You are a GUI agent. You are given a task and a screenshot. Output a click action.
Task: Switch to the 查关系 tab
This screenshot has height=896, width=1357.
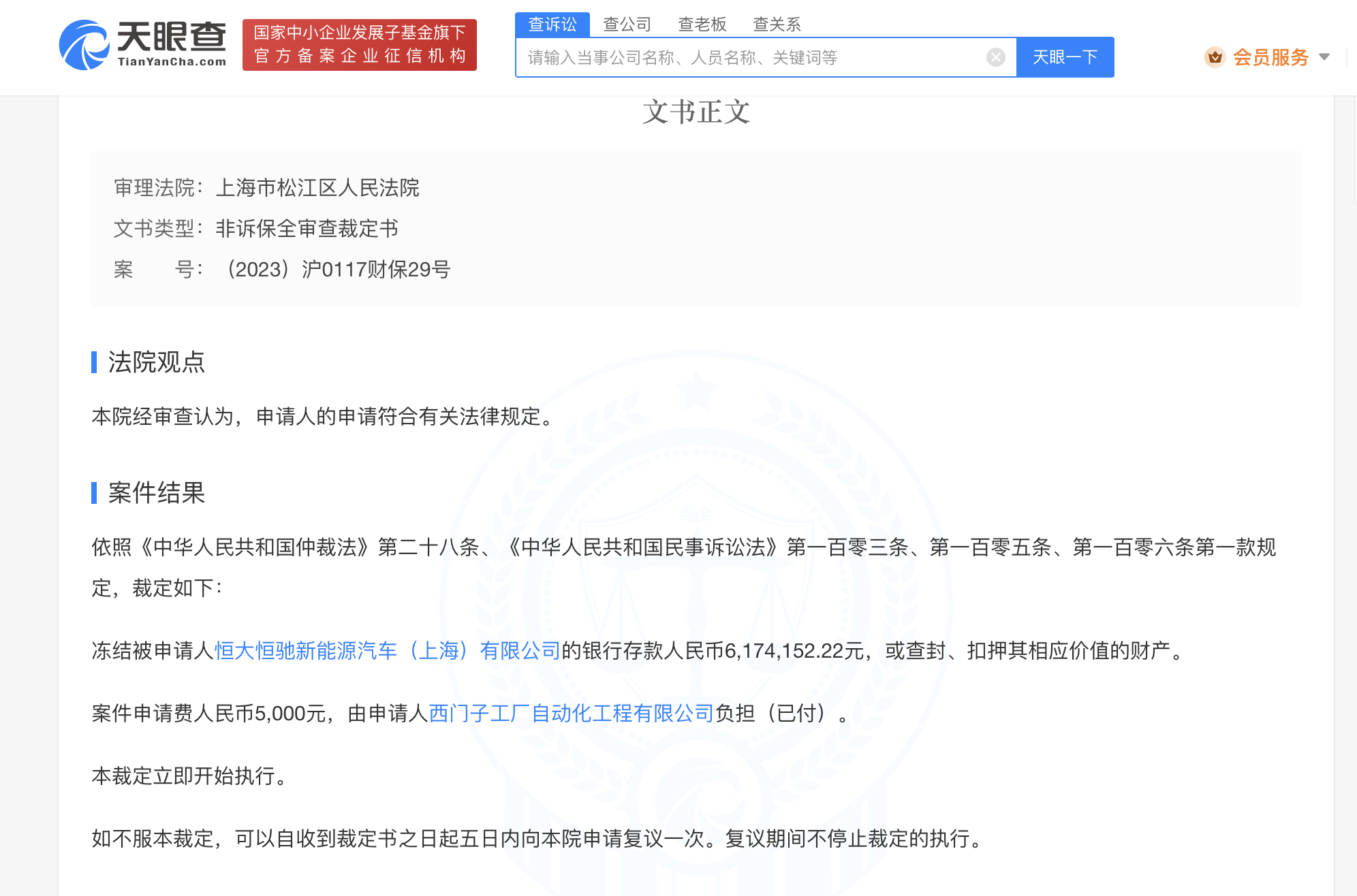(777, 25)
